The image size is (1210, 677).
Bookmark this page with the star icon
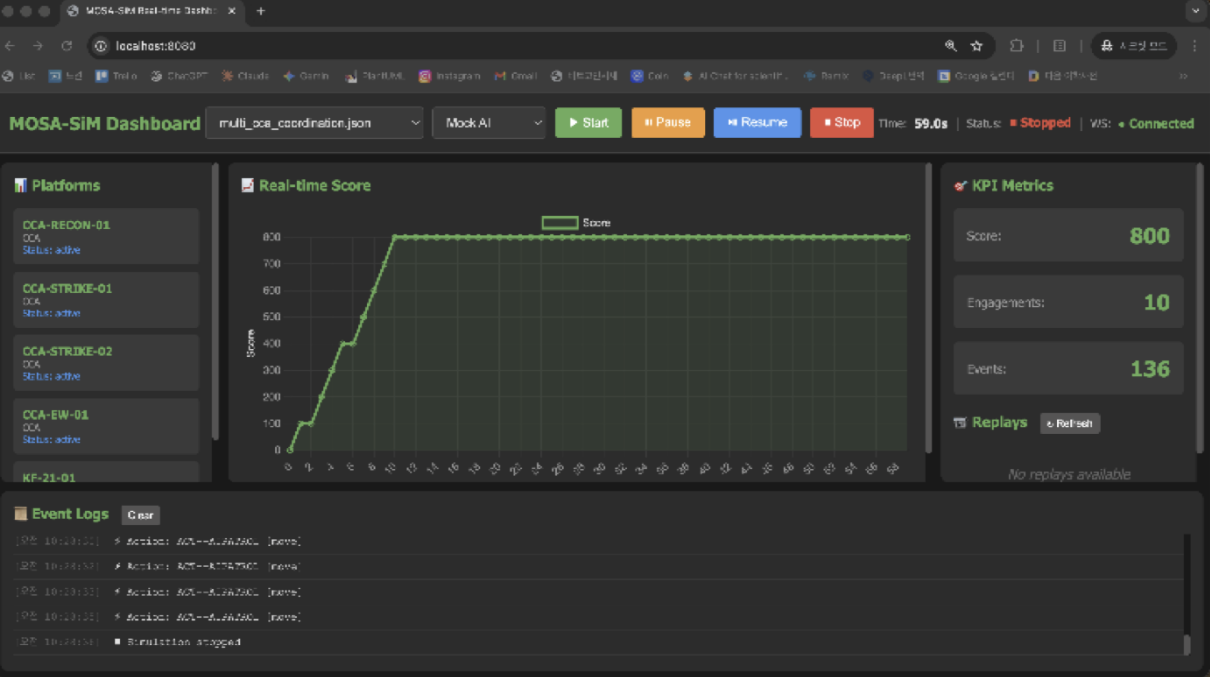[977, 46]
